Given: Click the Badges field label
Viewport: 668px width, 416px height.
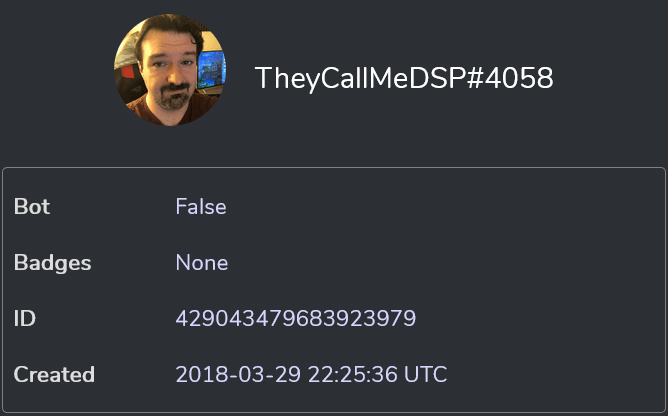Looking at the screenshot, I should pos(52,263).
